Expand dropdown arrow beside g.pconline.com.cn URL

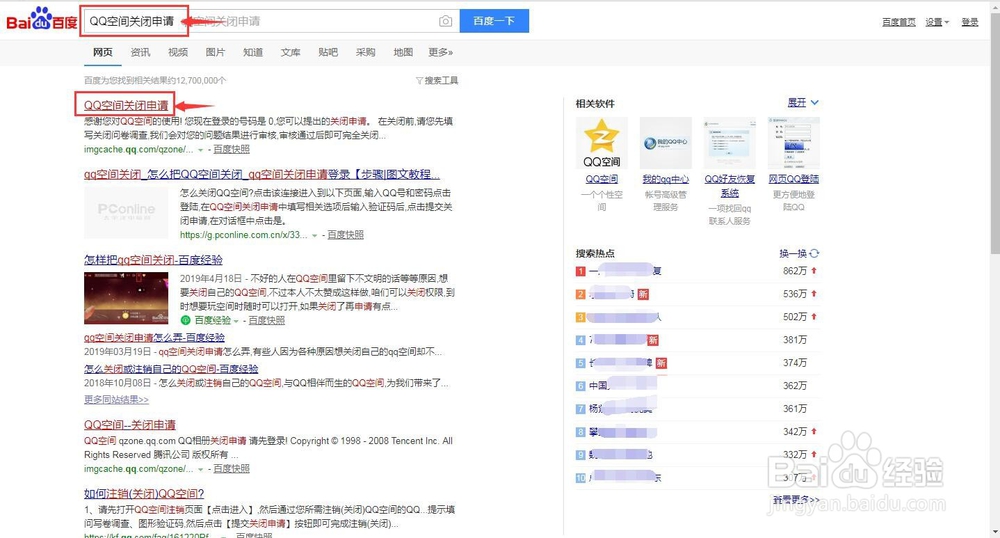point(314,235)
